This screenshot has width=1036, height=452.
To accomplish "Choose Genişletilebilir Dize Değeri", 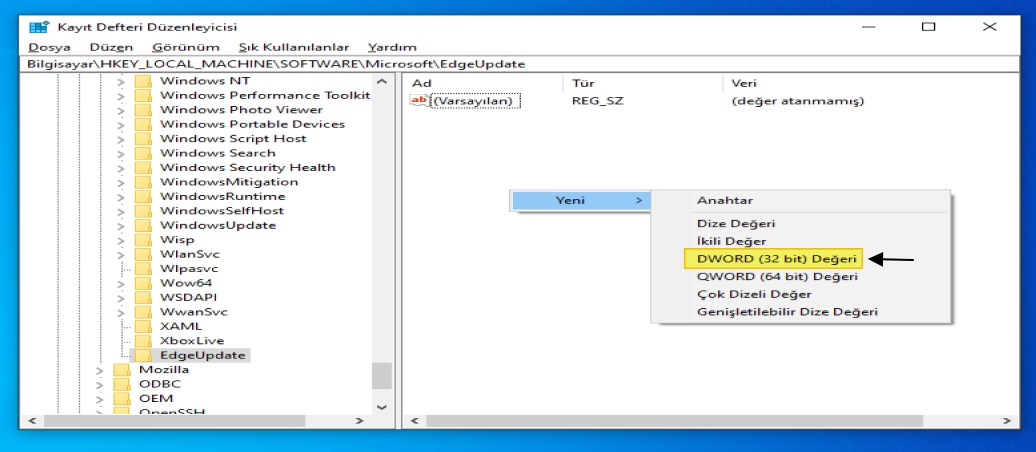I will click(x=788, y=312).
